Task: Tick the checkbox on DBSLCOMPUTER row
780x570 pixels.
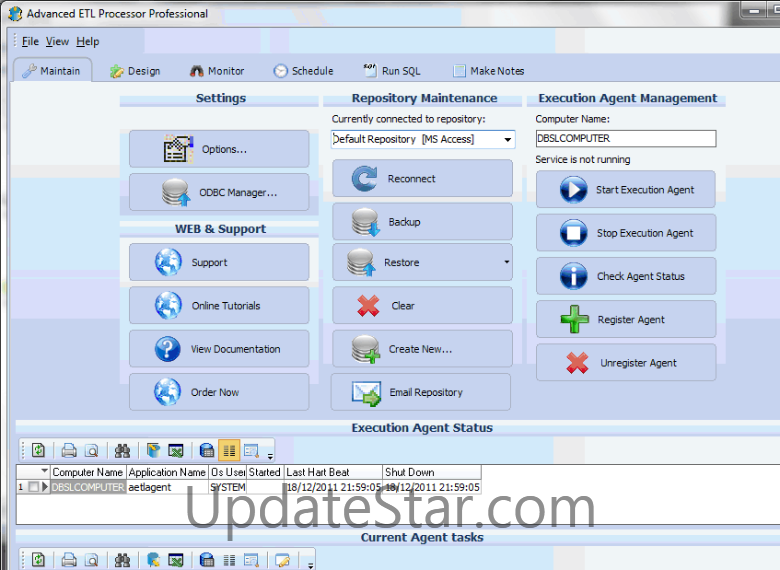Action: (x=33, y=487)
